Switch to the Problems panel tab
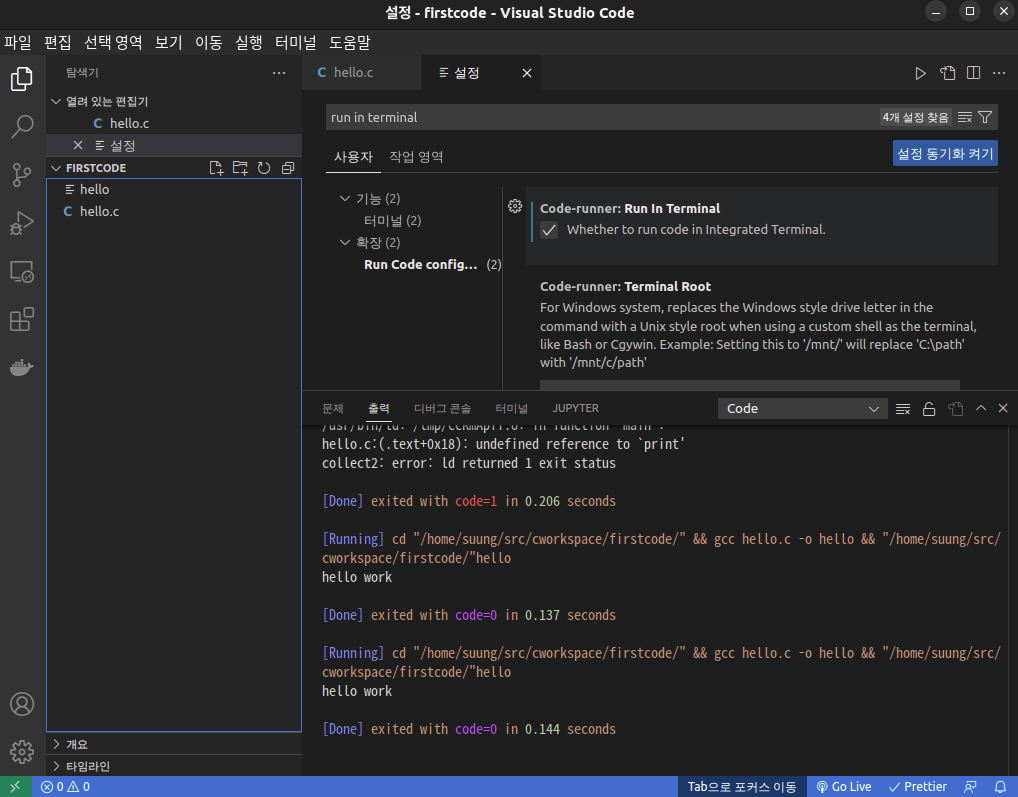Viewport: 1018px width, 797px height. point(332,408)
